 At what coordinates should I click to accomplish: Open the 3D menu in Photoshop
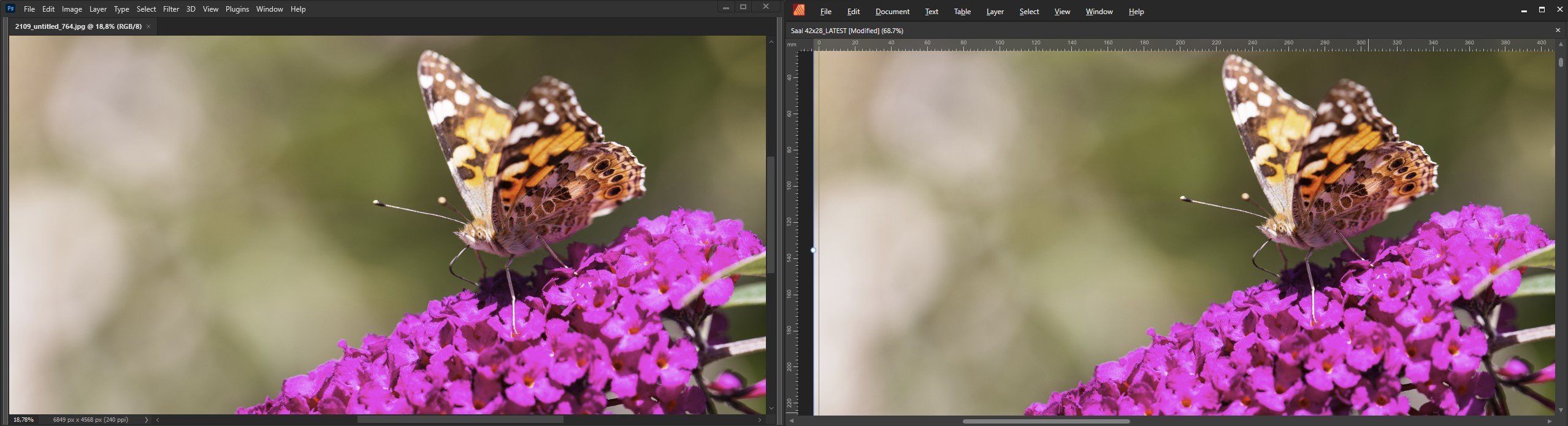191,9
